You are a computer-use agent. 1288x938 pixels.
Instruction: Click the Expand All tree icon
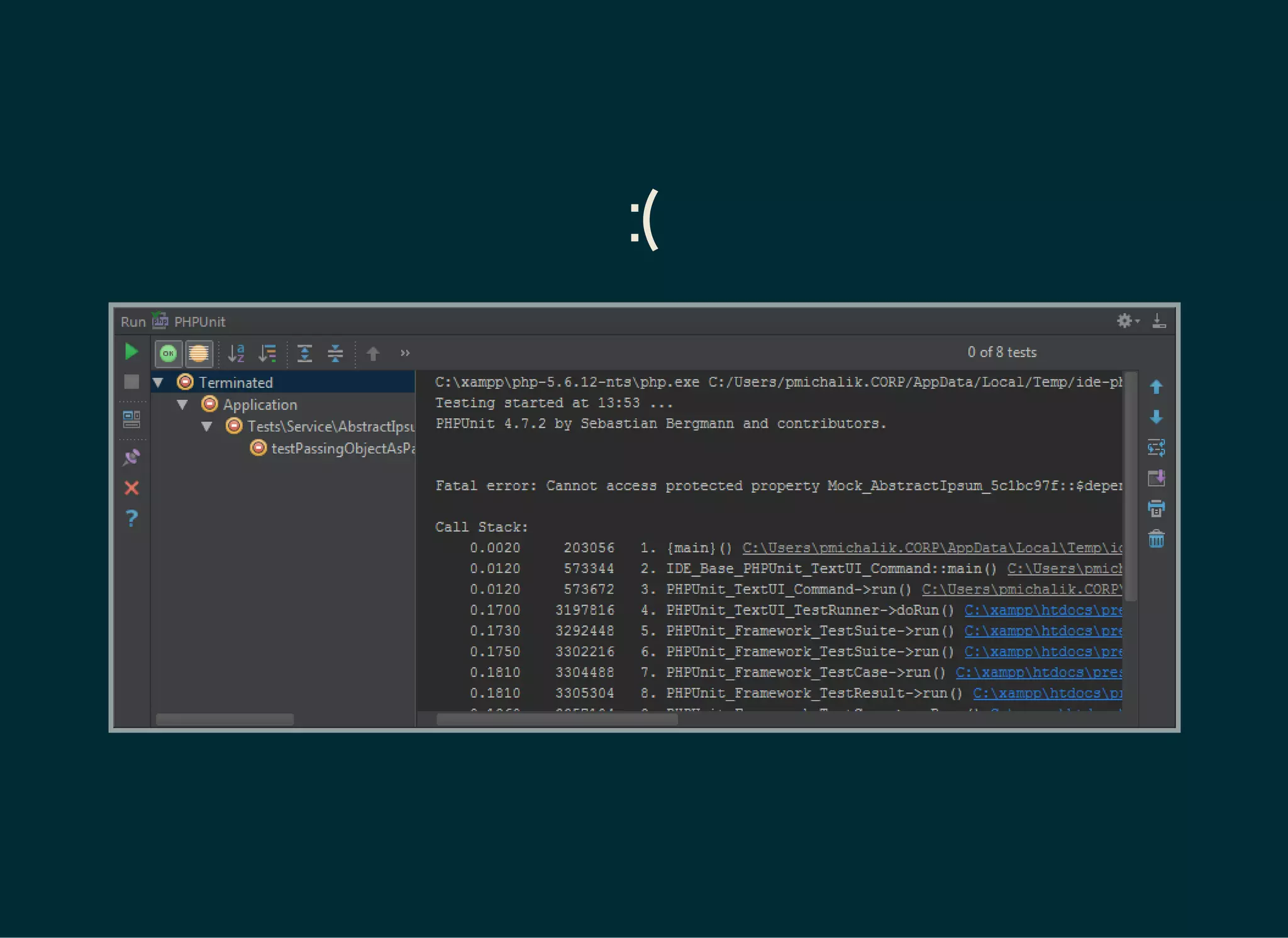pyautogui.click(x=305, y=353)
